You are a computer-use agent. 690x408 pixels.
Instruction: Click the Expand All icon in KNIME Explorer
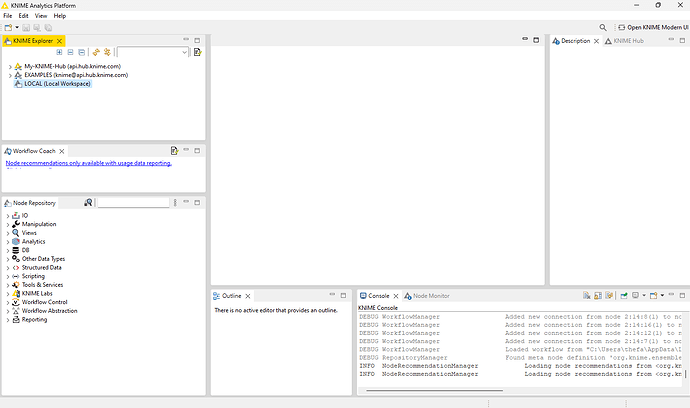click(x=60, y=51)
